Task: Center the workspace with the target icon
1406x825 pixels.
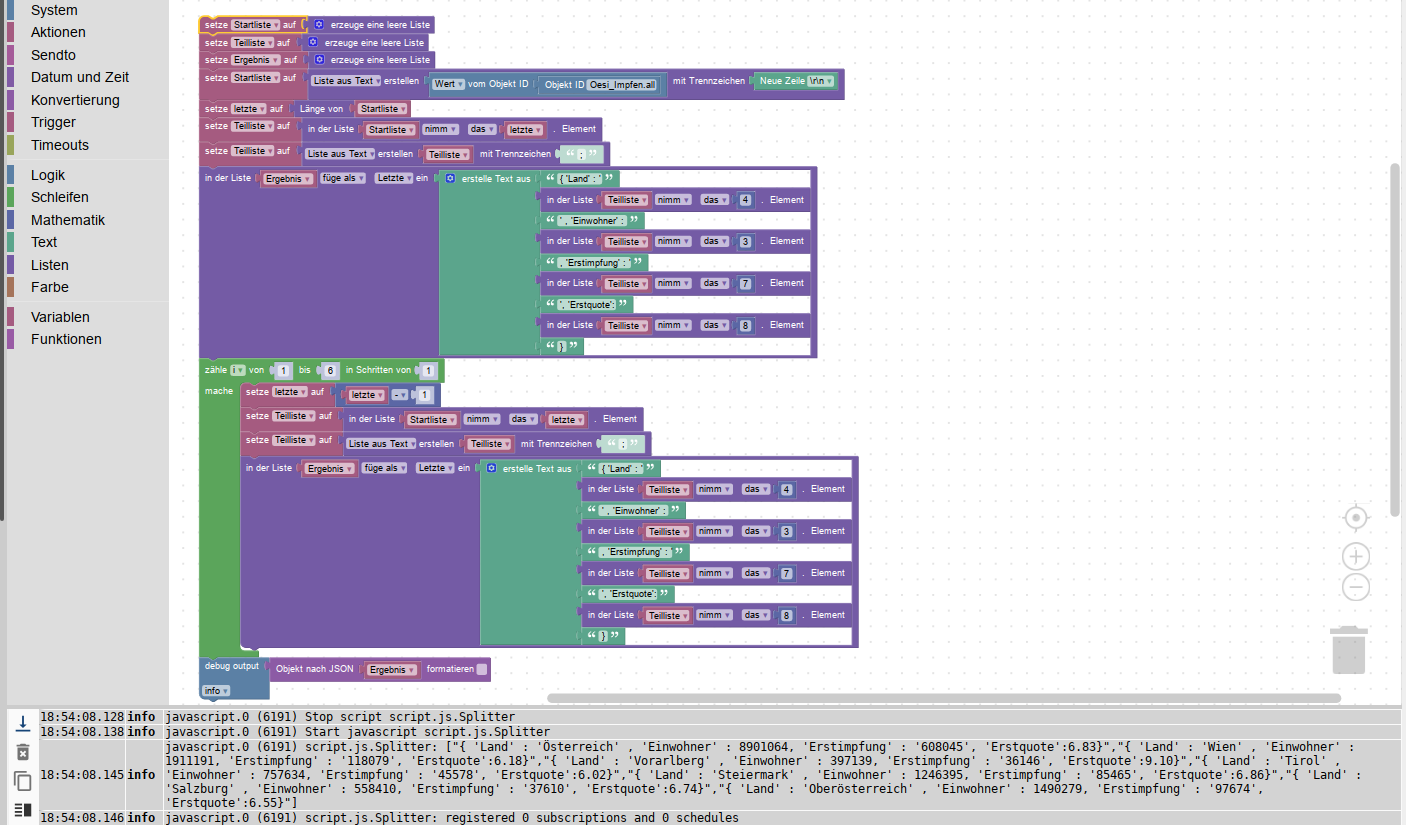Action: (x=1356, y=517)
